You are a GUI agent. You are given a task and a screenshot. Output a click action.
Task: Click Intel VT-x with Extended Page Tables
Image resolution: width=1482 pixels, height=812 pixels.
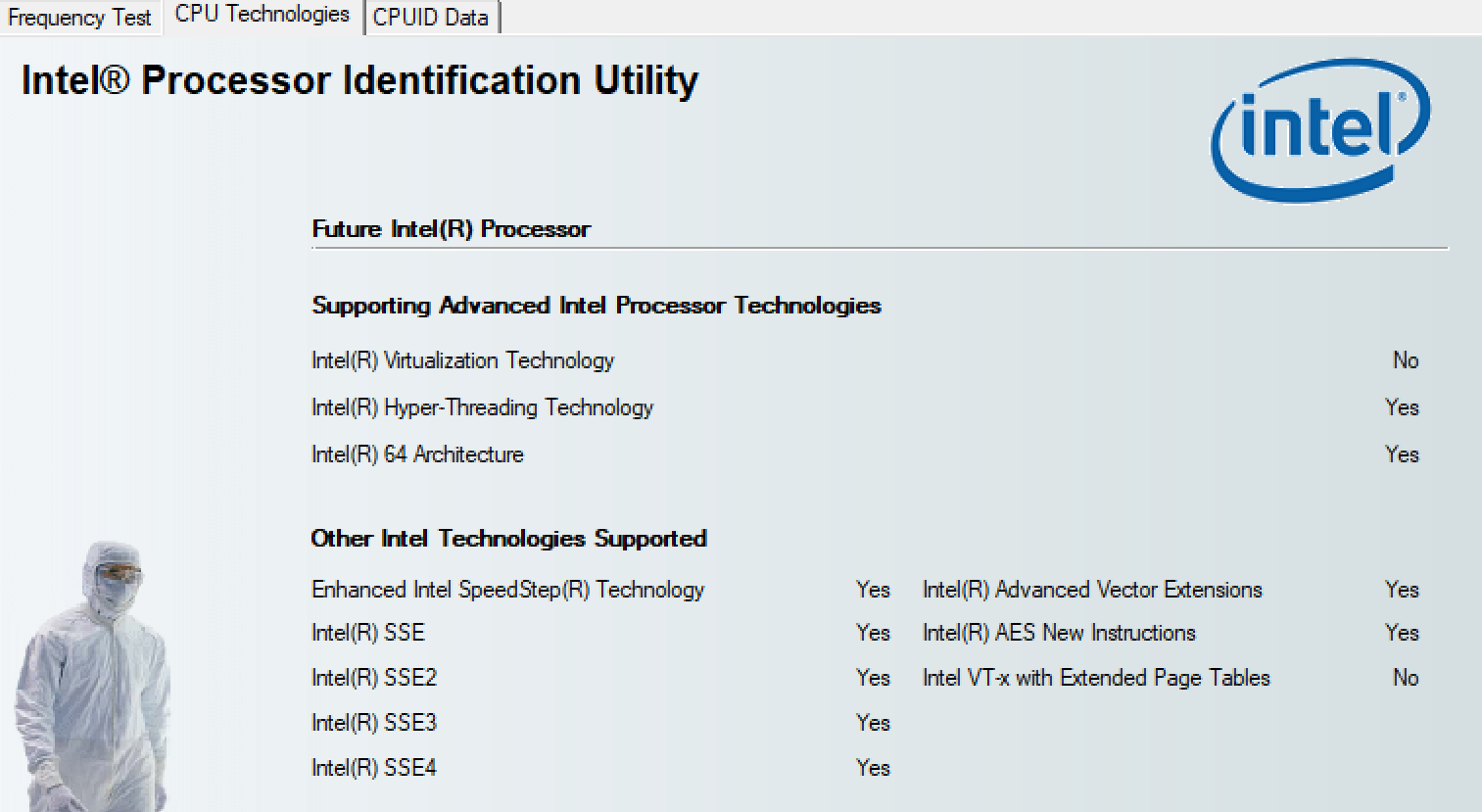(1096, 678)
